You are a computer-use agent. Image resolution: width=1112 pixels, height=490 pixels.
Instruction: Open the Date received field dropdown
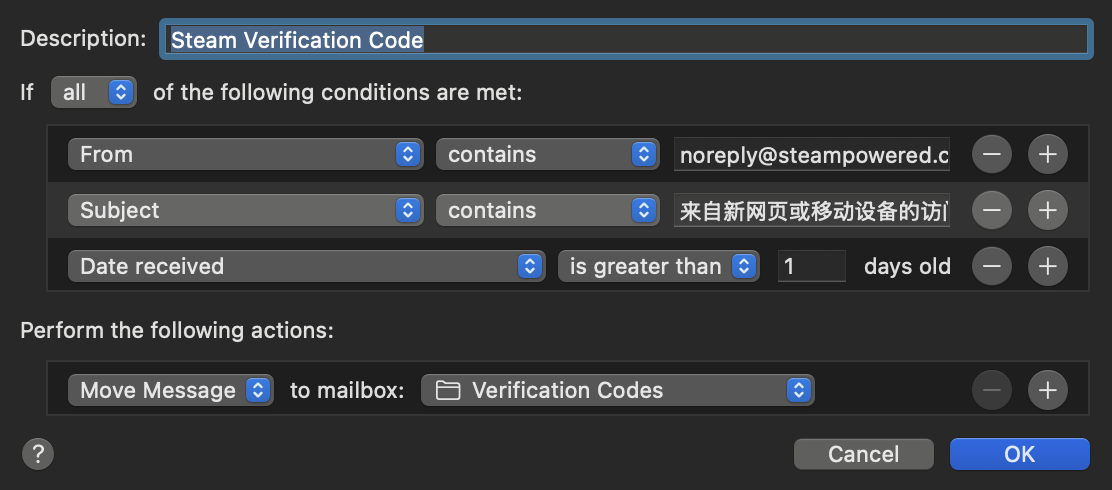(x=306, y=266)
